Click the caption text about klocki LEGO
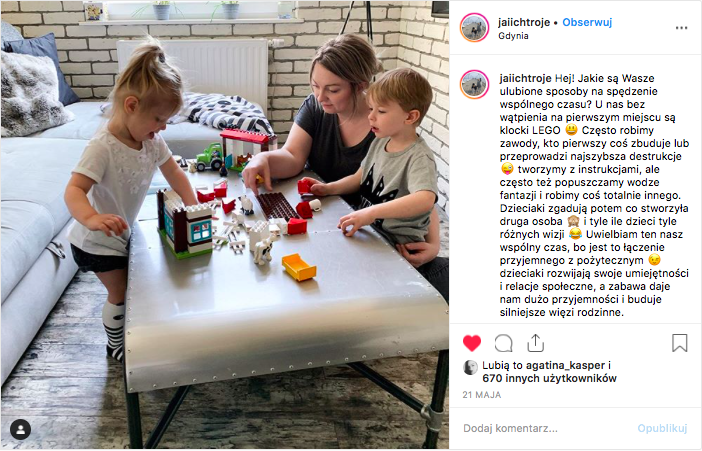The width and height of the screenshot is (702, 451). pos(594,195)
